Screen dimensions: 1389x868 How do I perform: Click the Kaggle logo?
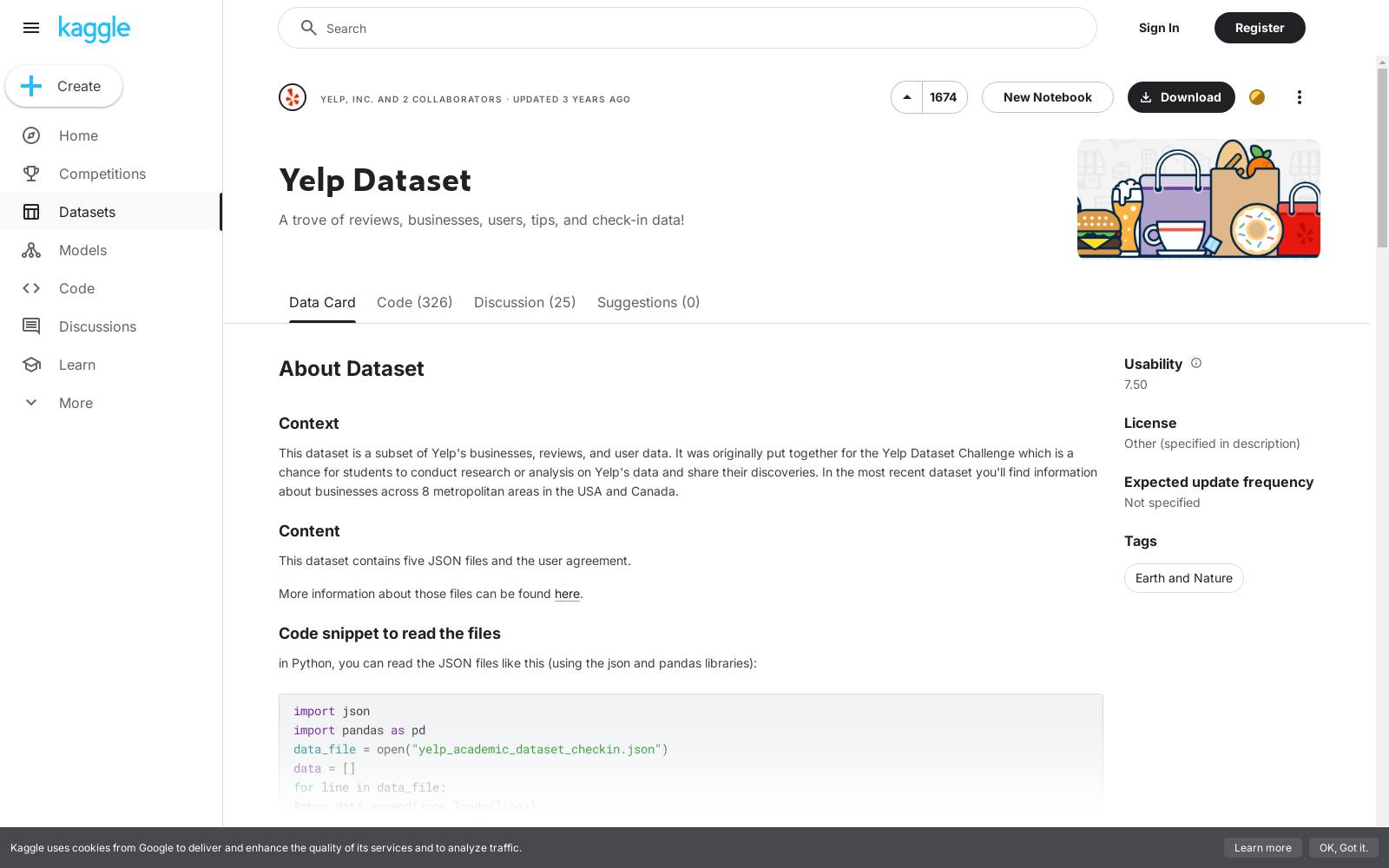[94, 29]
